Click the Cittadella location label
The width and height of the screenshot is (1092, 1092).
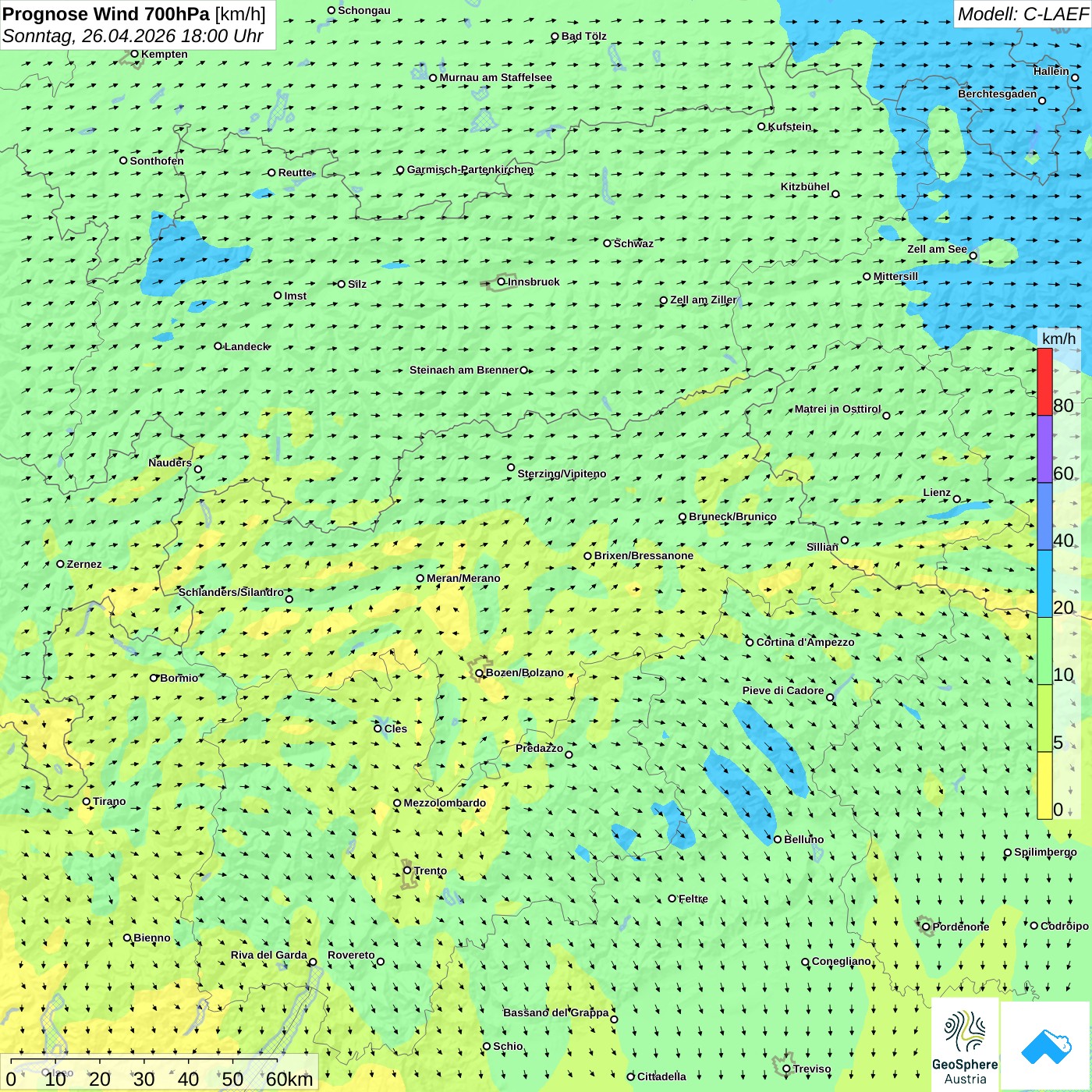661,1076
